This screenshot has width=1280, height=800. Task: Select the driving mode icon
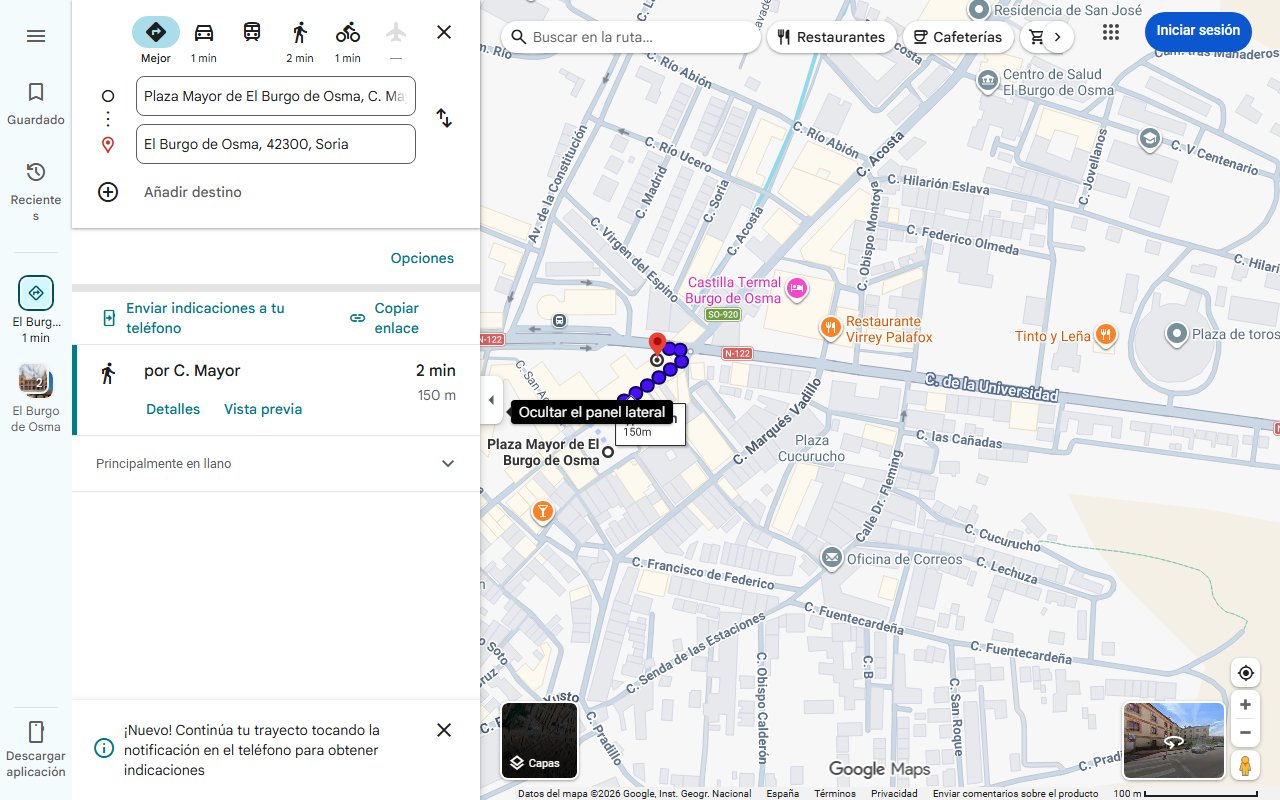[x=203, y=32]
